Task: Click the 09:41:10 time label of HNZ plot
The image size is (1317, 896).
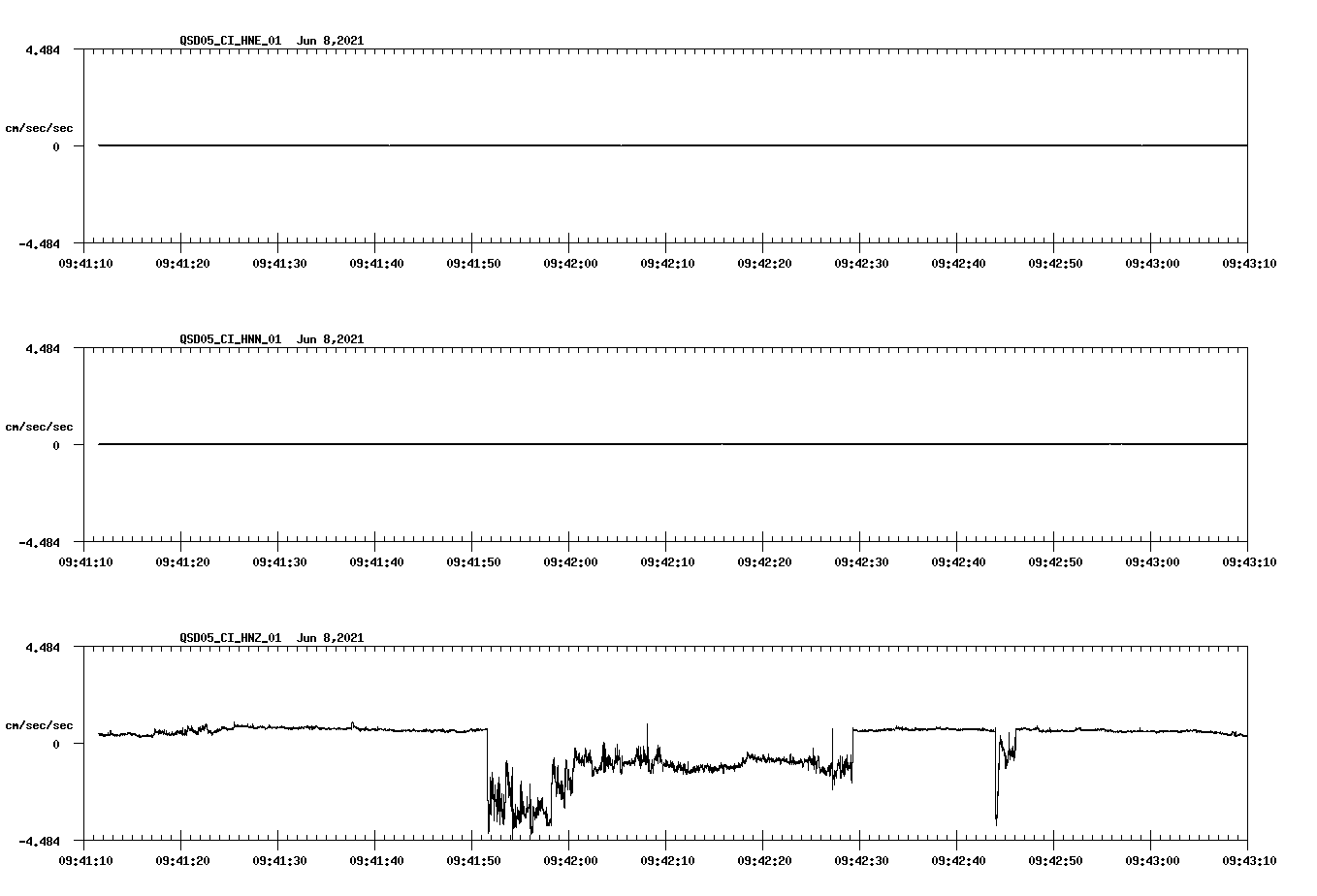Action: click(85, 860)
